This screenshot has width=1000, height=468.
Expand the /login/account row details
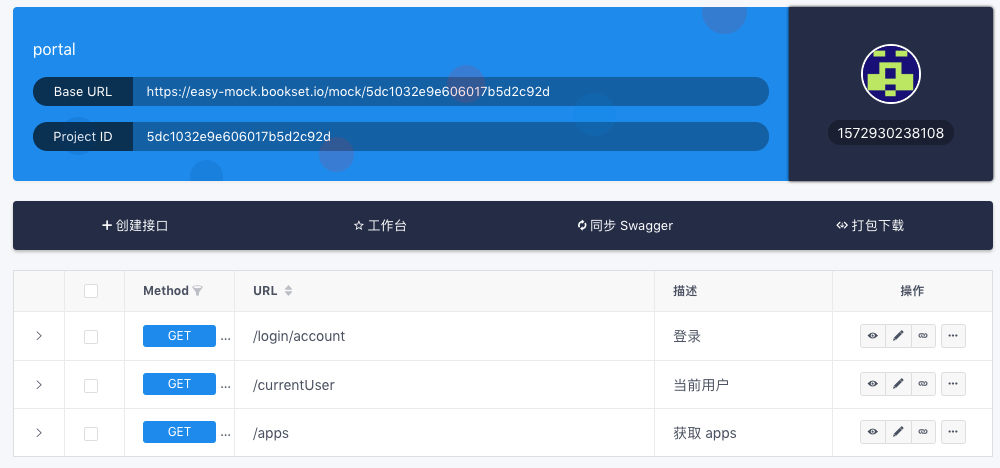[39, 336]
